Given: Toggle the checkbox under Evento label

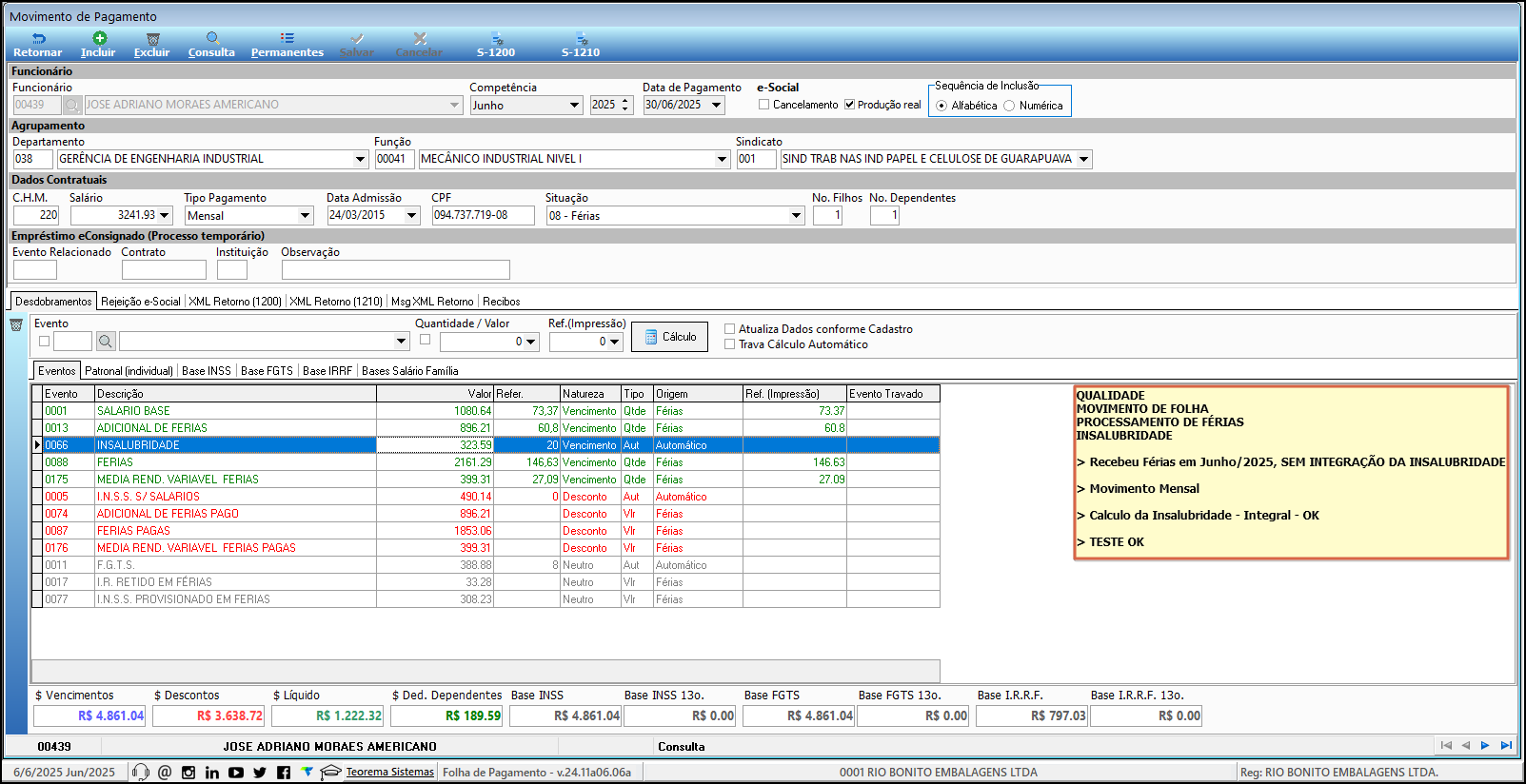Looking at the screenshot, I should point(44,341).
